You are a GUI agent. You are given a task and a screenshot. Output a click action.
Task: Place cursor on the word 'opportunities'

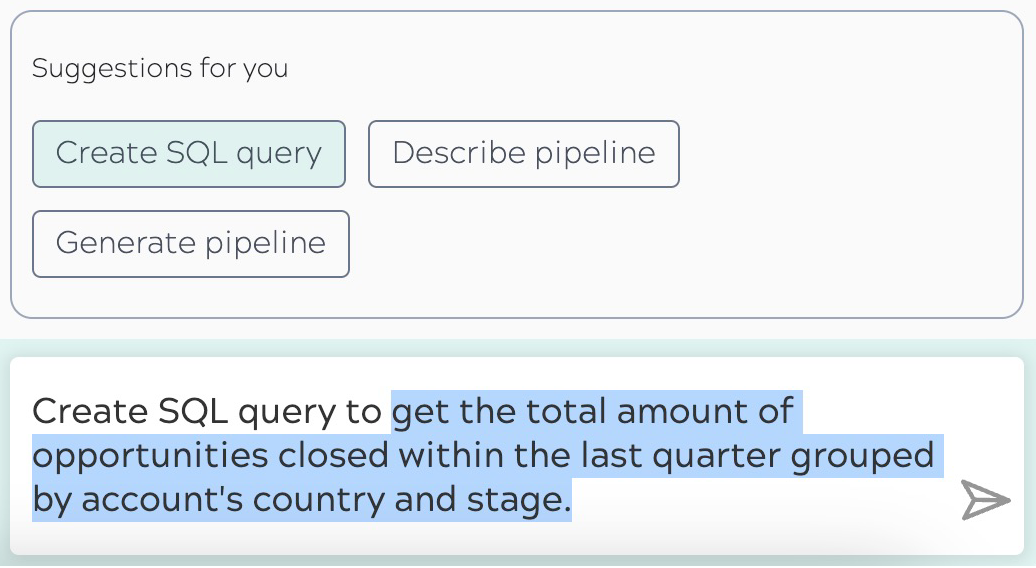point(151,456)
